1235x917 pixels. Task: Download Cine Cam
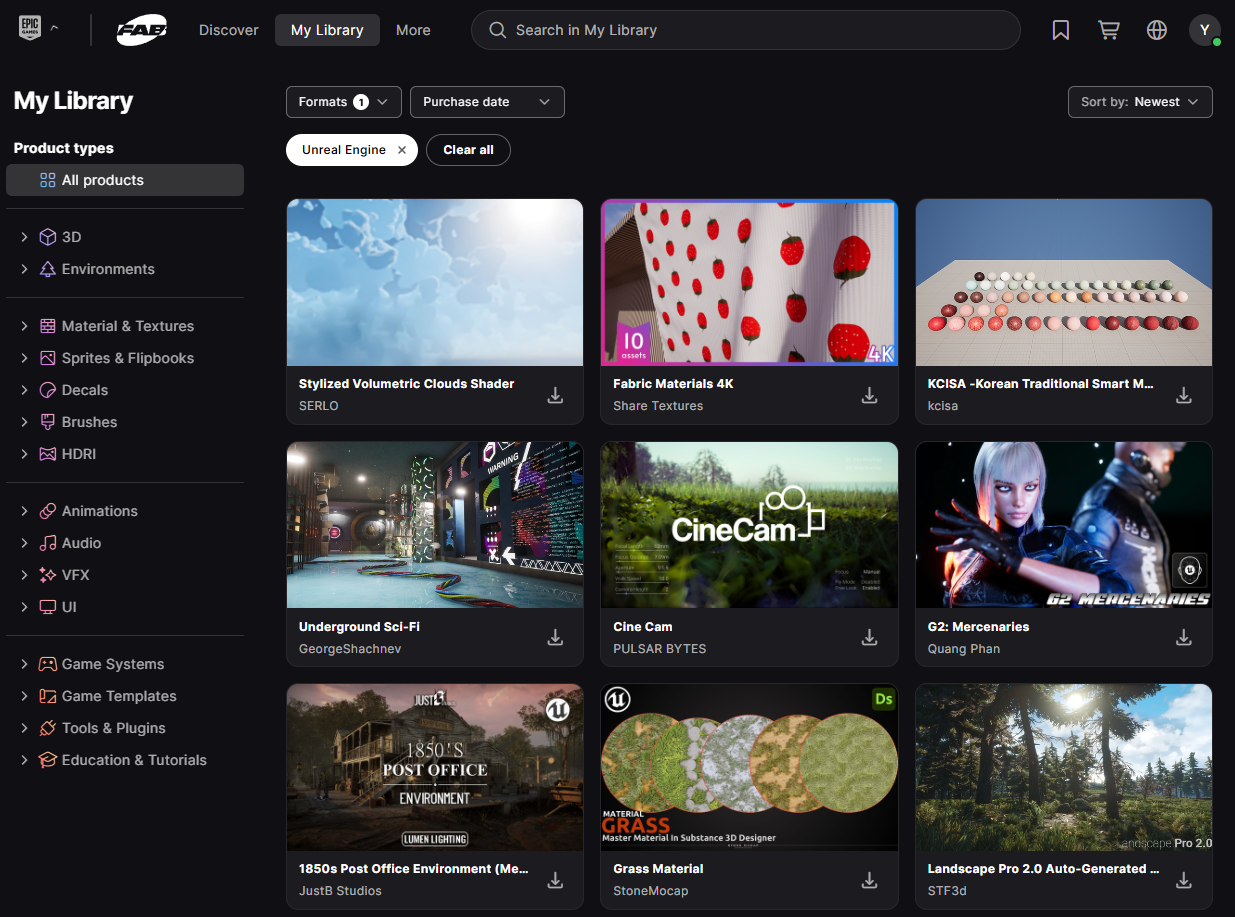tap(870, 638)
